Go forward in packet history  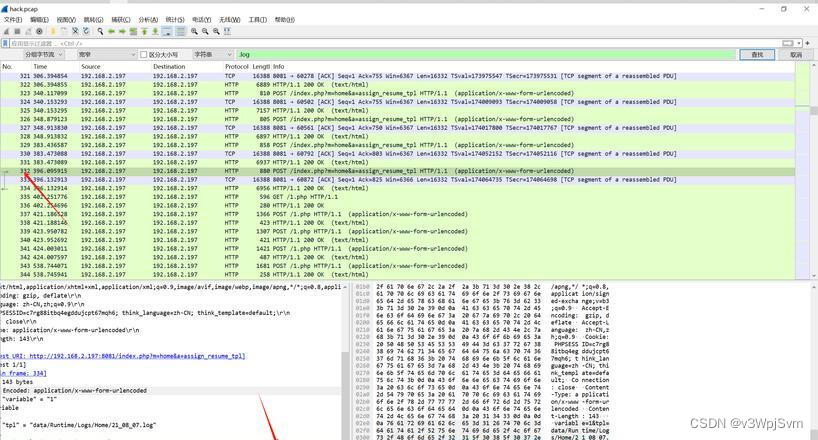point(122,31)
